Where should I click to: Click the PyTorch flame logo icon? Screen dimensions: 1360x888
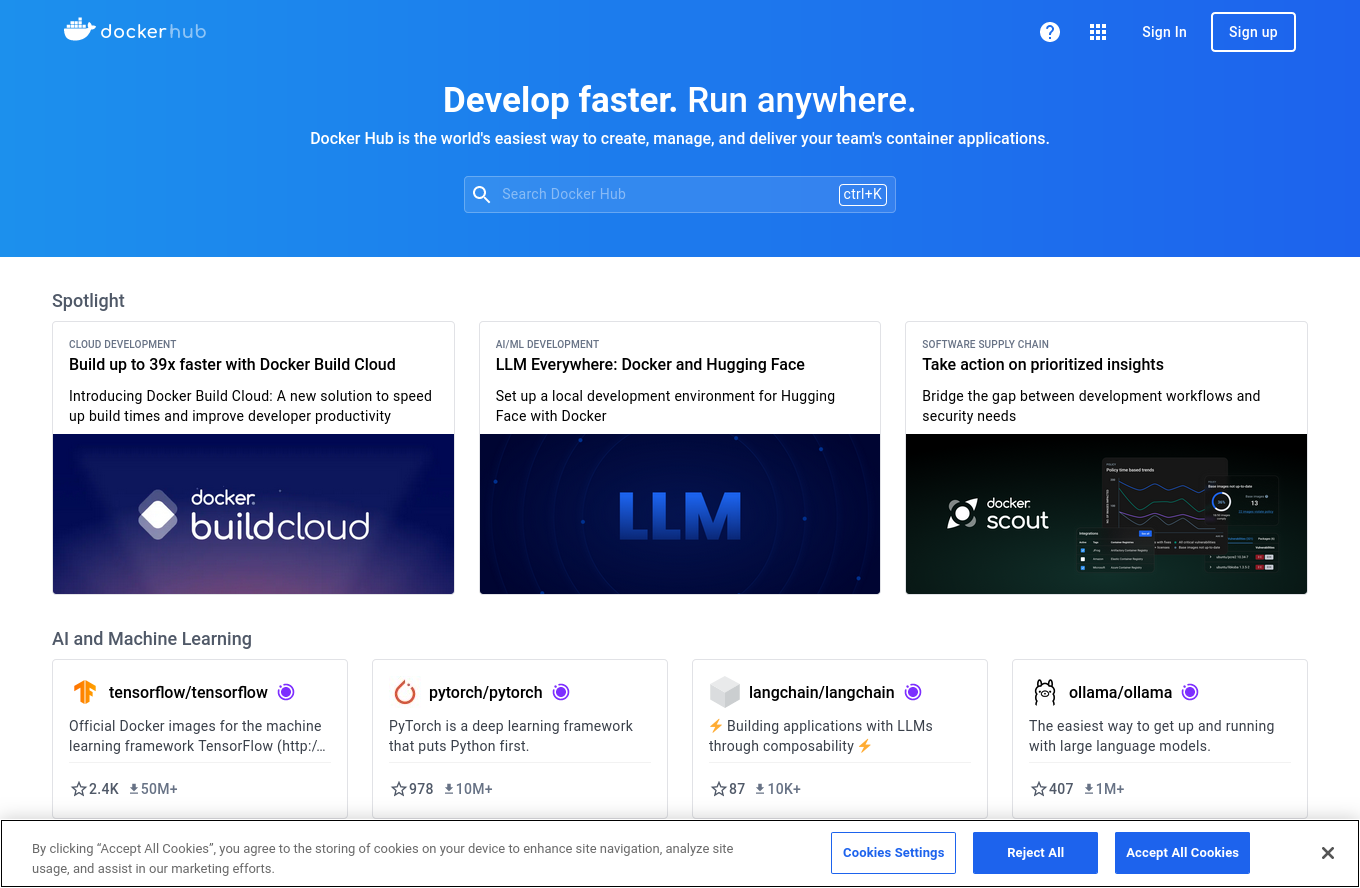pyautogui.click(x=405, y=692)
